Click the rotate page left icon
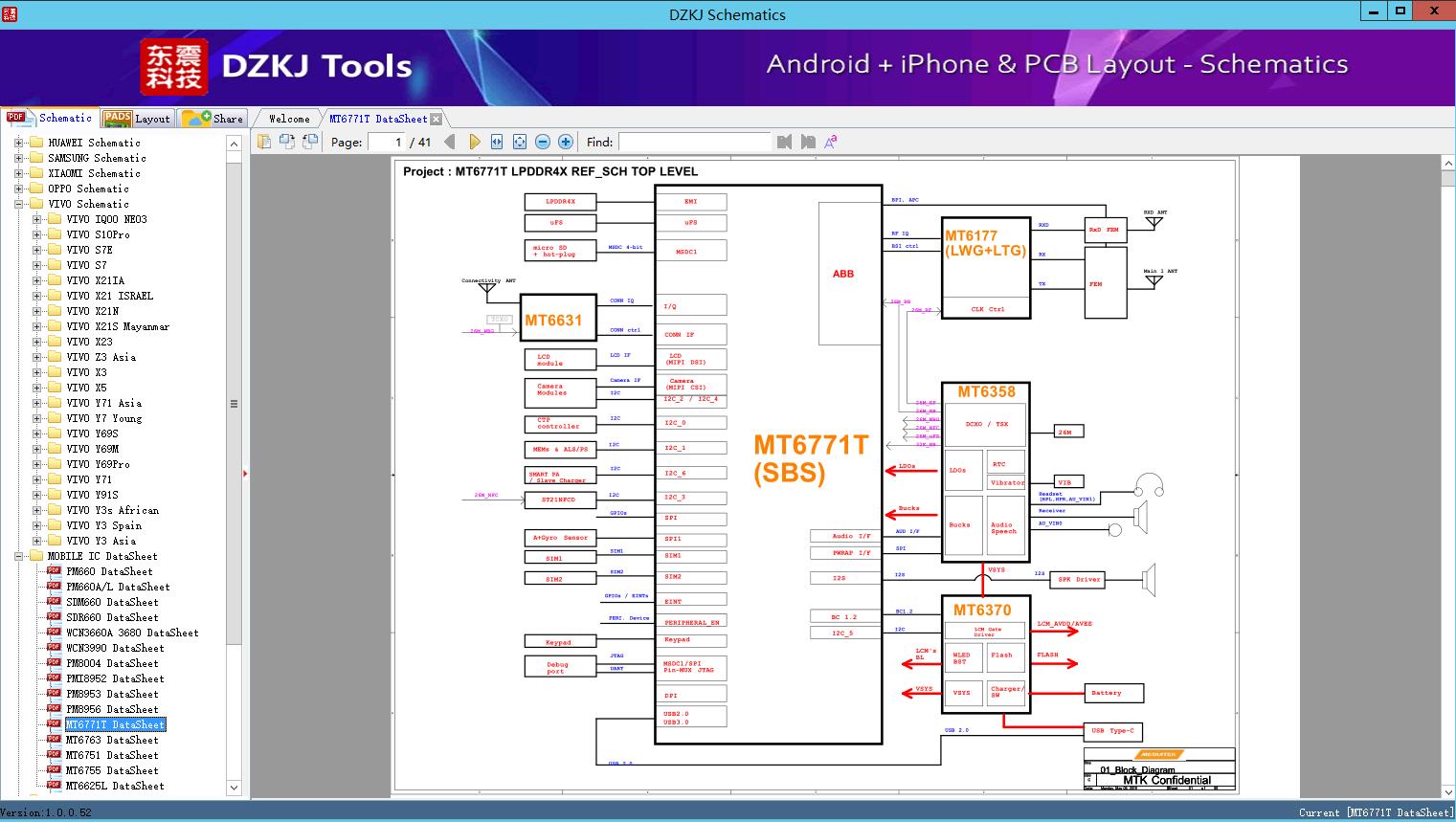The image size is (1456, 822). pyautogui.click(x=287, y=142)
